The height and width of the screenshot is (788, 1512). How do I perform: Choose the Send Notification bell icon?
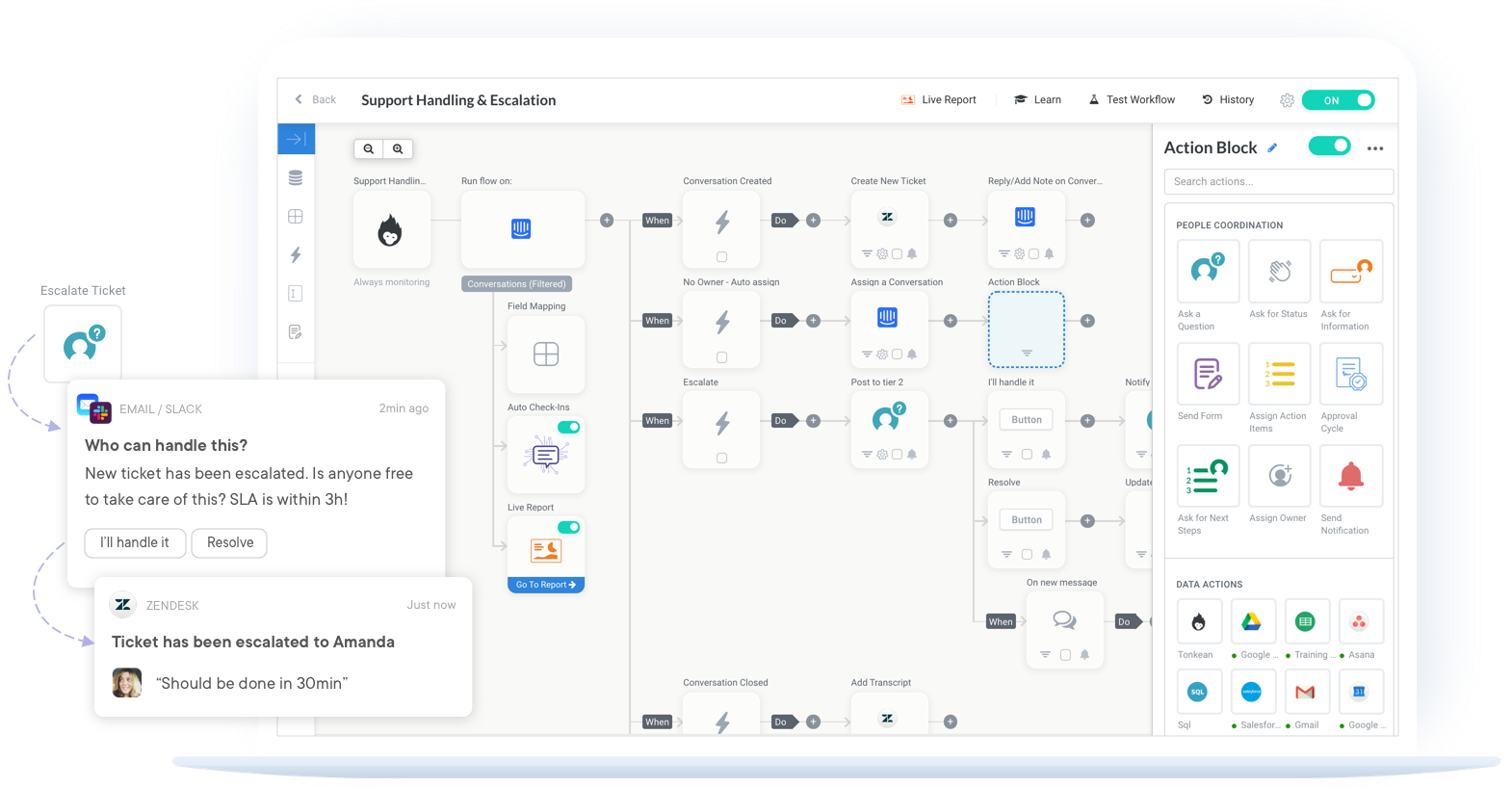1350,476
